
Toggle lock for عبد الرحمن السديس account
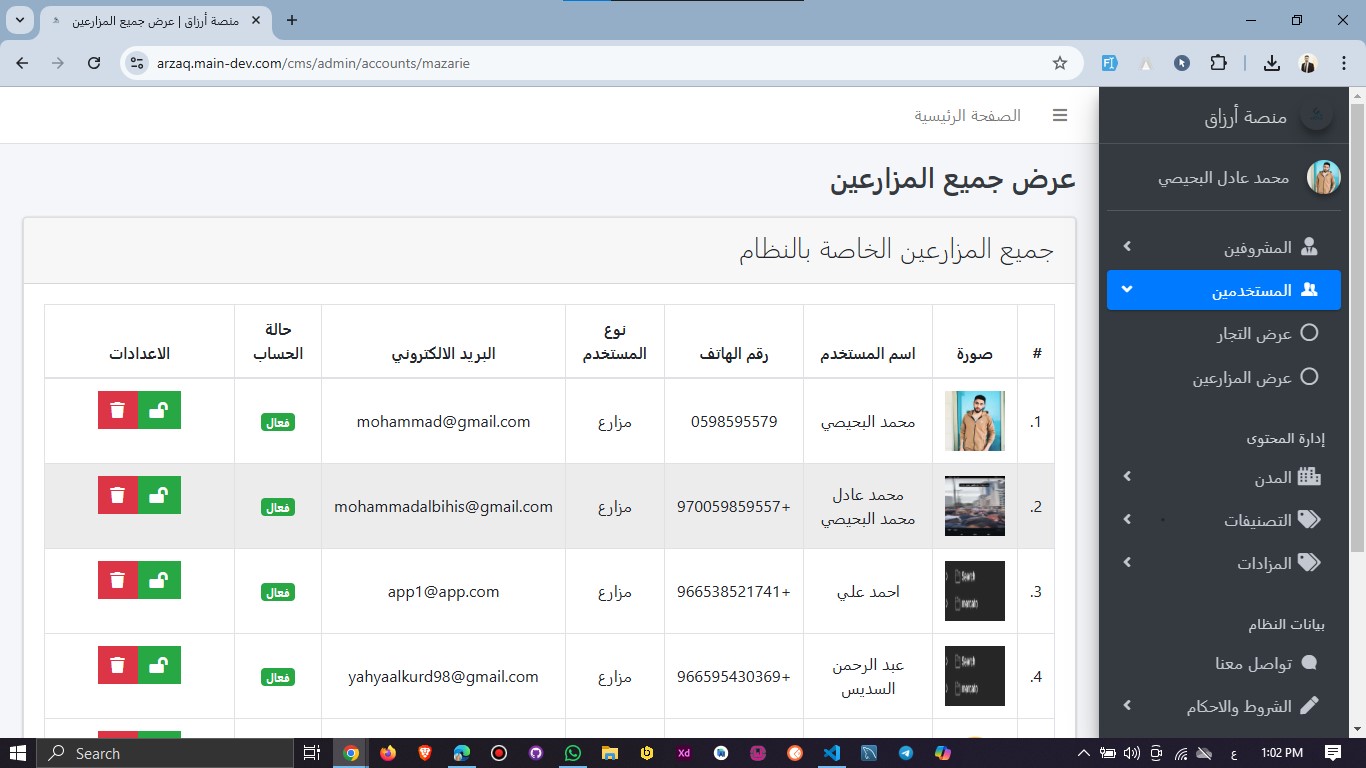pos(159,665)
